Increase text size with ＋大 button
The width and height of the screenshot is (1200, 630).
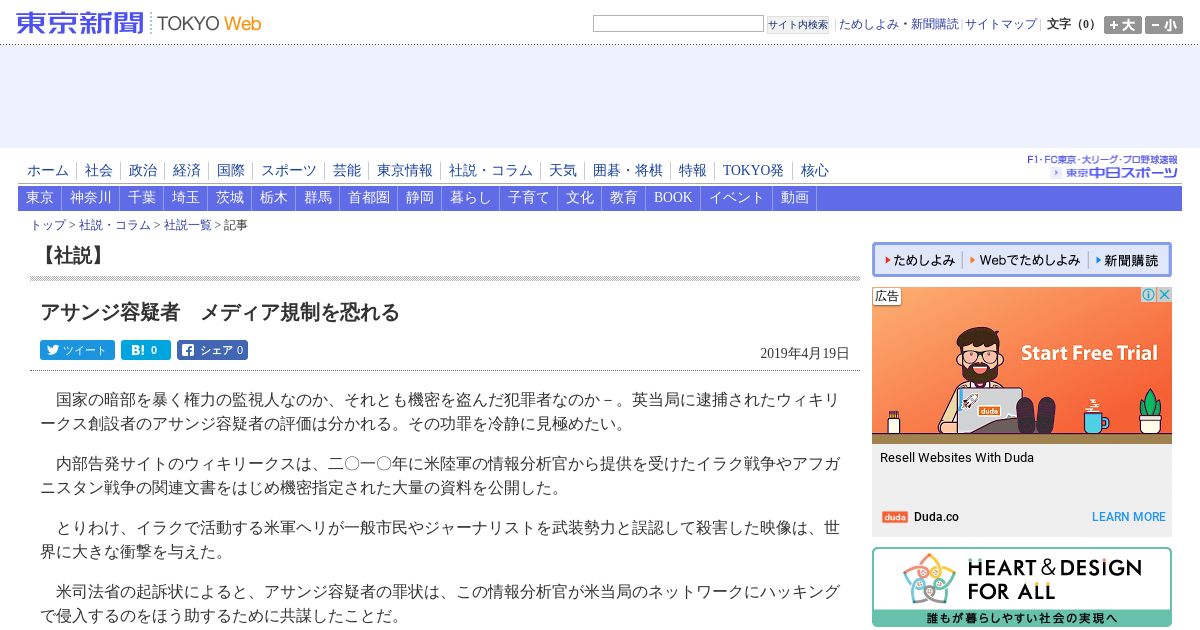[1122, 25]
